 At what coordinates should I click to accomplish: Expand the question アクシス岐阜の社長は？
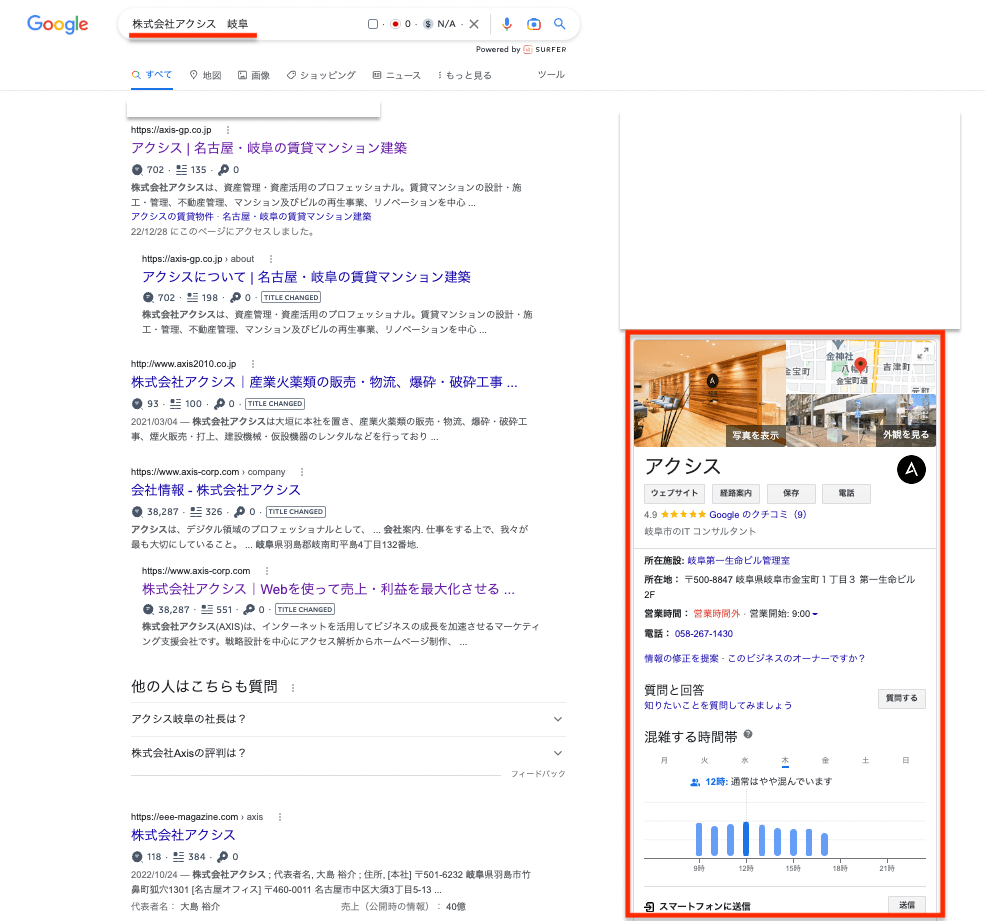click(x=348, y=719)
